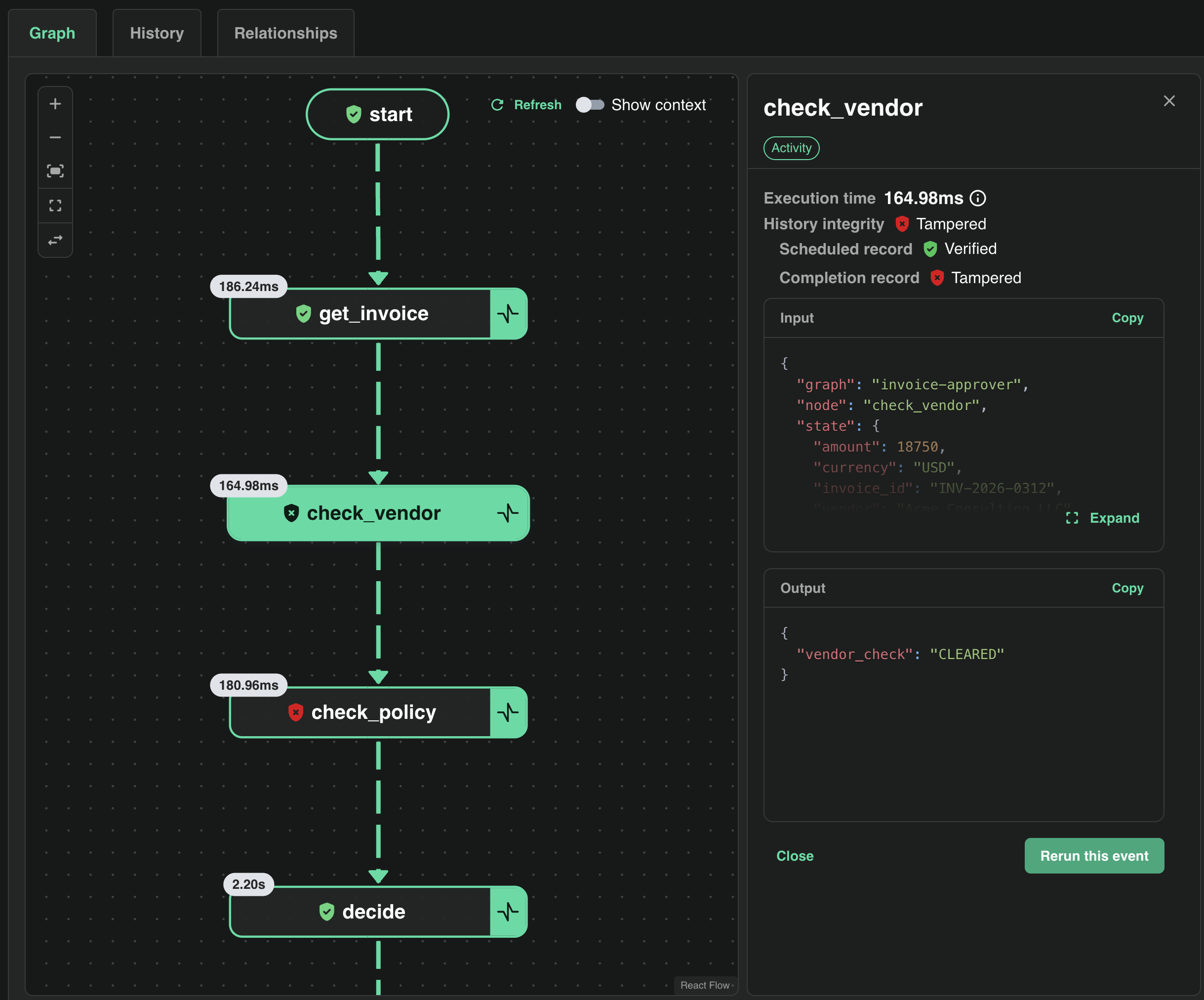Click verified shield on get_invoice node
1204x1000 pixels.
(303, 314)
